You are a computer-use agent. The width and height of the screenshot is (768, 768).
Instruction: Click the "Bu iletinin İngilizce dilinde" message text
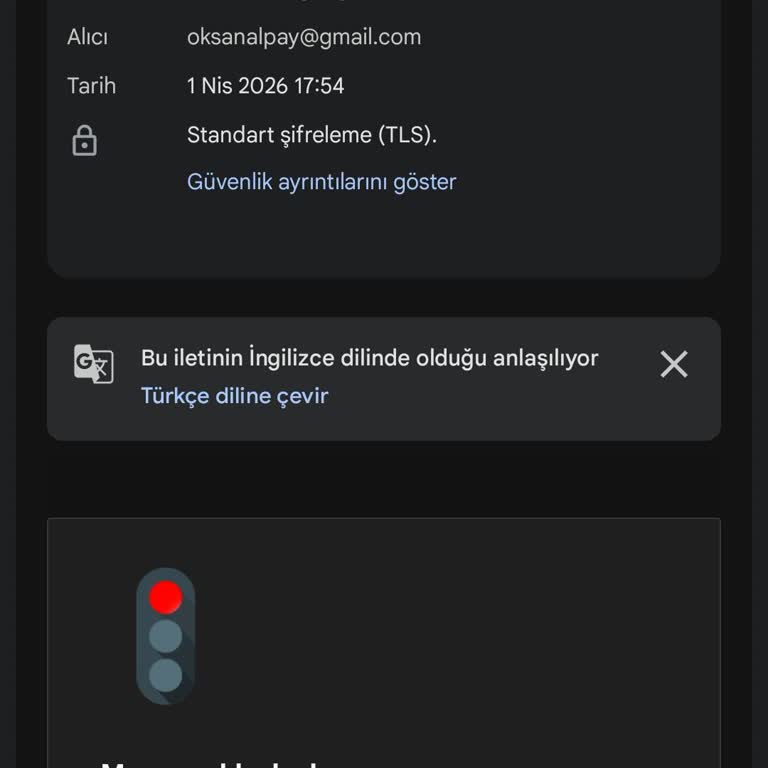369,358
